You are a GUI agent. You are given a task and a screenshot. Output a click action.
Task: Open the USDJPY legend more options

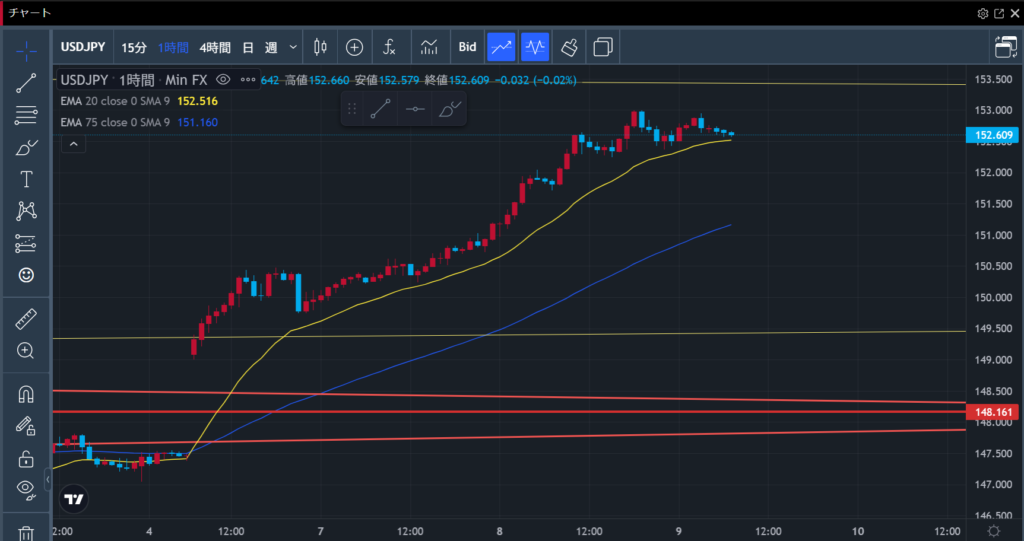click(246, 79)
